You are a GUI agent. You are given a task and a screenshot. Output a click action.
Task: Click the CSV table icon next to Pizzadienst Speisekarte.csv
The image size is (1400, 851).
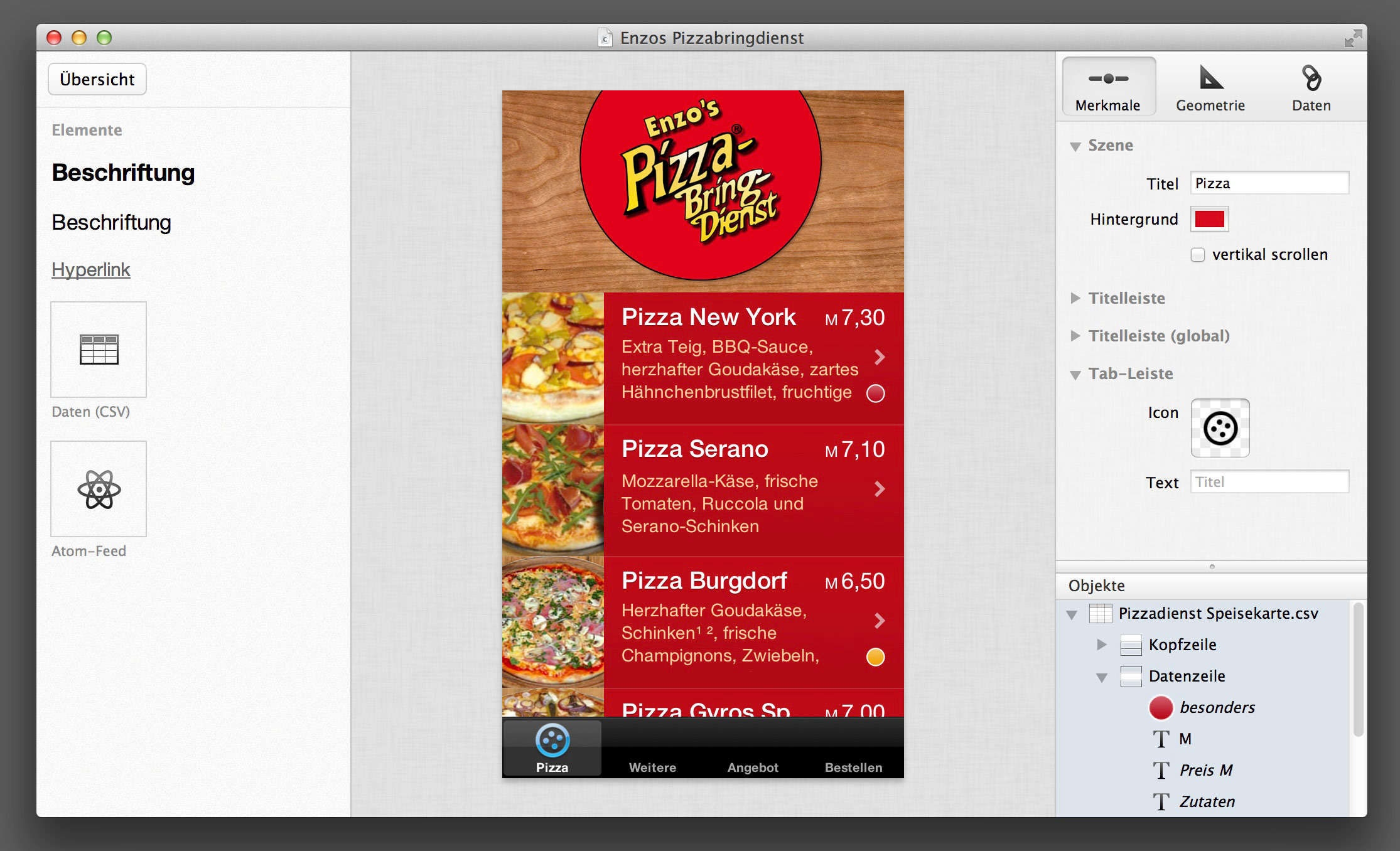tap(1101, 613)
